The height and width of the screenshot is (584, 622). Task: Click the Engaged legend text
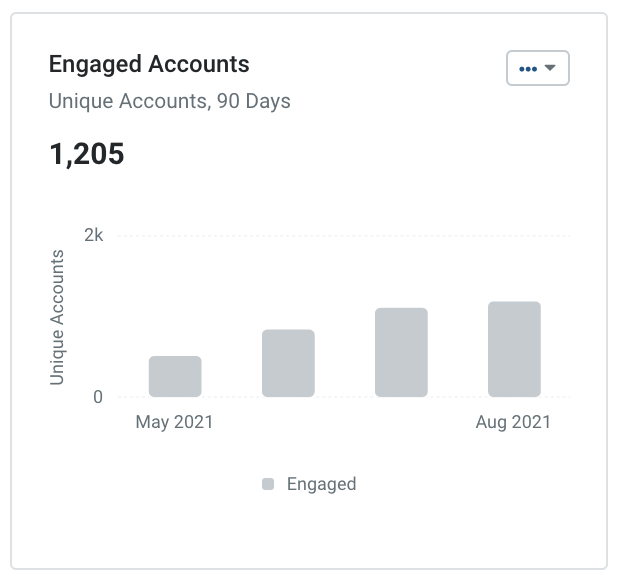click(322, 484)
